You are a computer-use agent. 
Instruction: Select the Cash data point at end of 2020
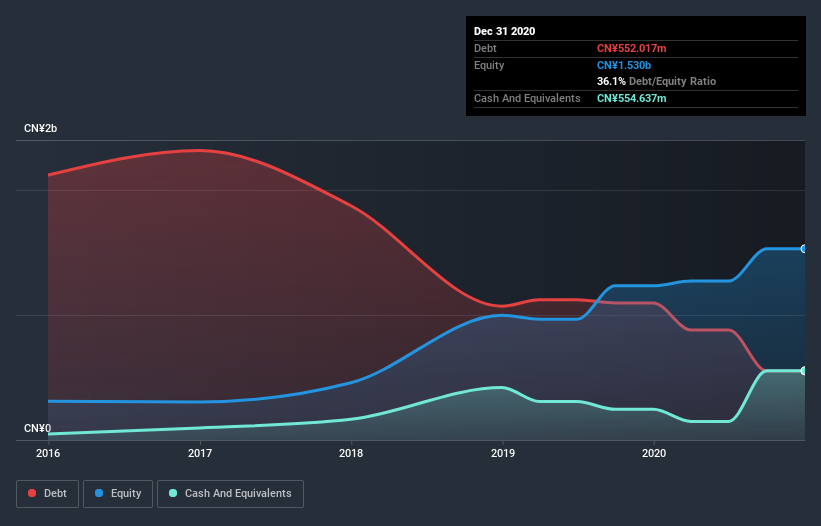point(804,371)
